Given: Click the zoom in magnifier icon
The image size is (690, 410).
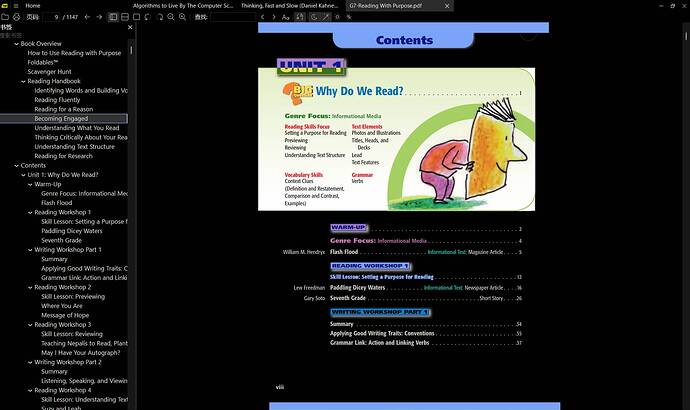Looking at the screenshot, I should (x=182, y=17).
